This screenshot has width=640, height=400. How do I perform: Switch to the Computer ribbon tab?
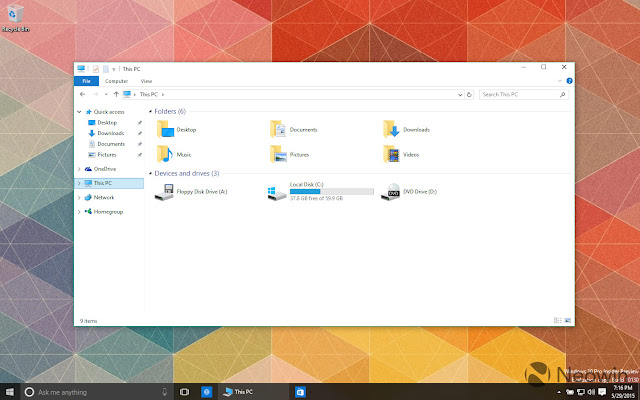116,81
